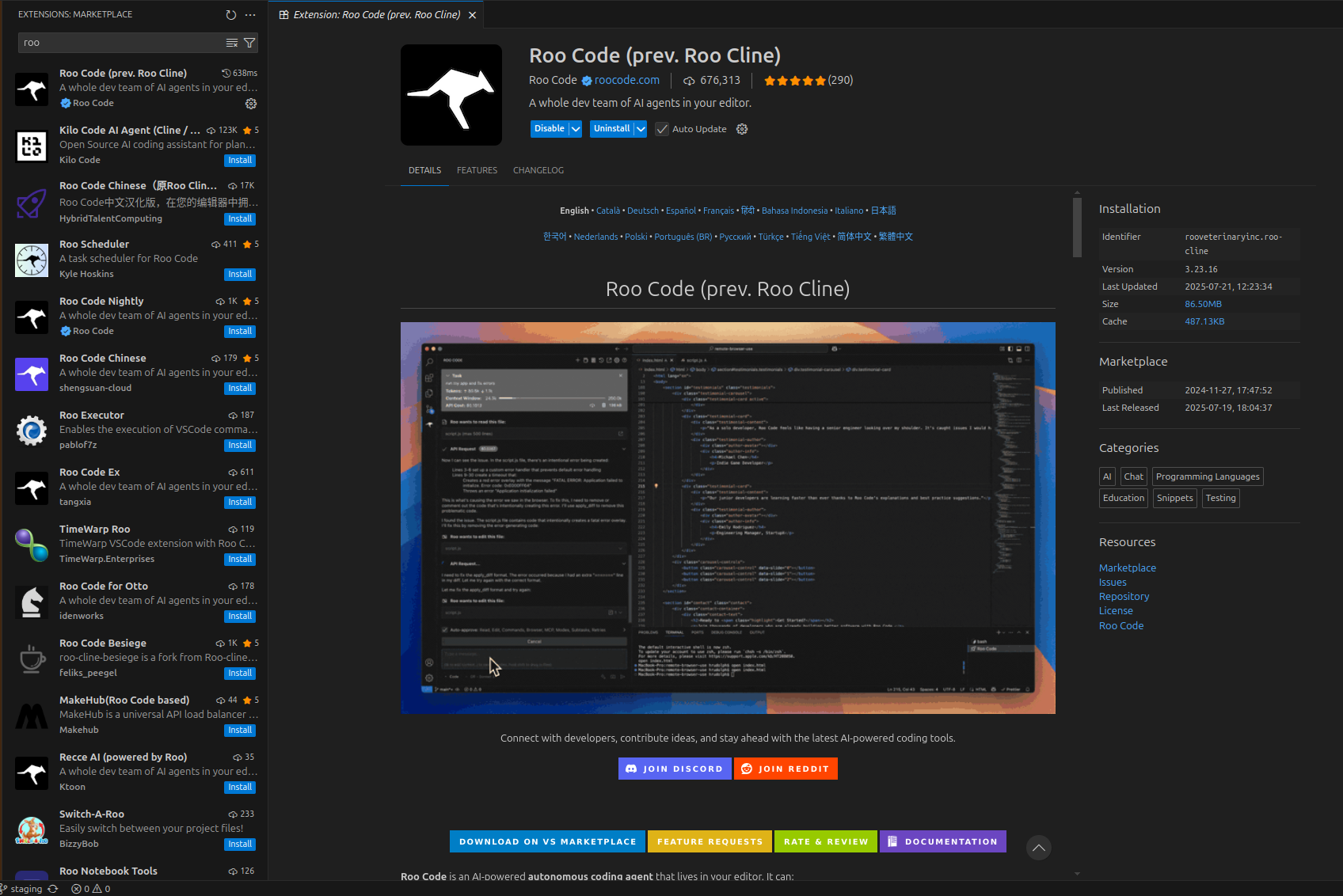The height and width of the screenshot is (896, 1343).
Task: Click the filter extensions funnel icon
Action: tap(249, 43)
